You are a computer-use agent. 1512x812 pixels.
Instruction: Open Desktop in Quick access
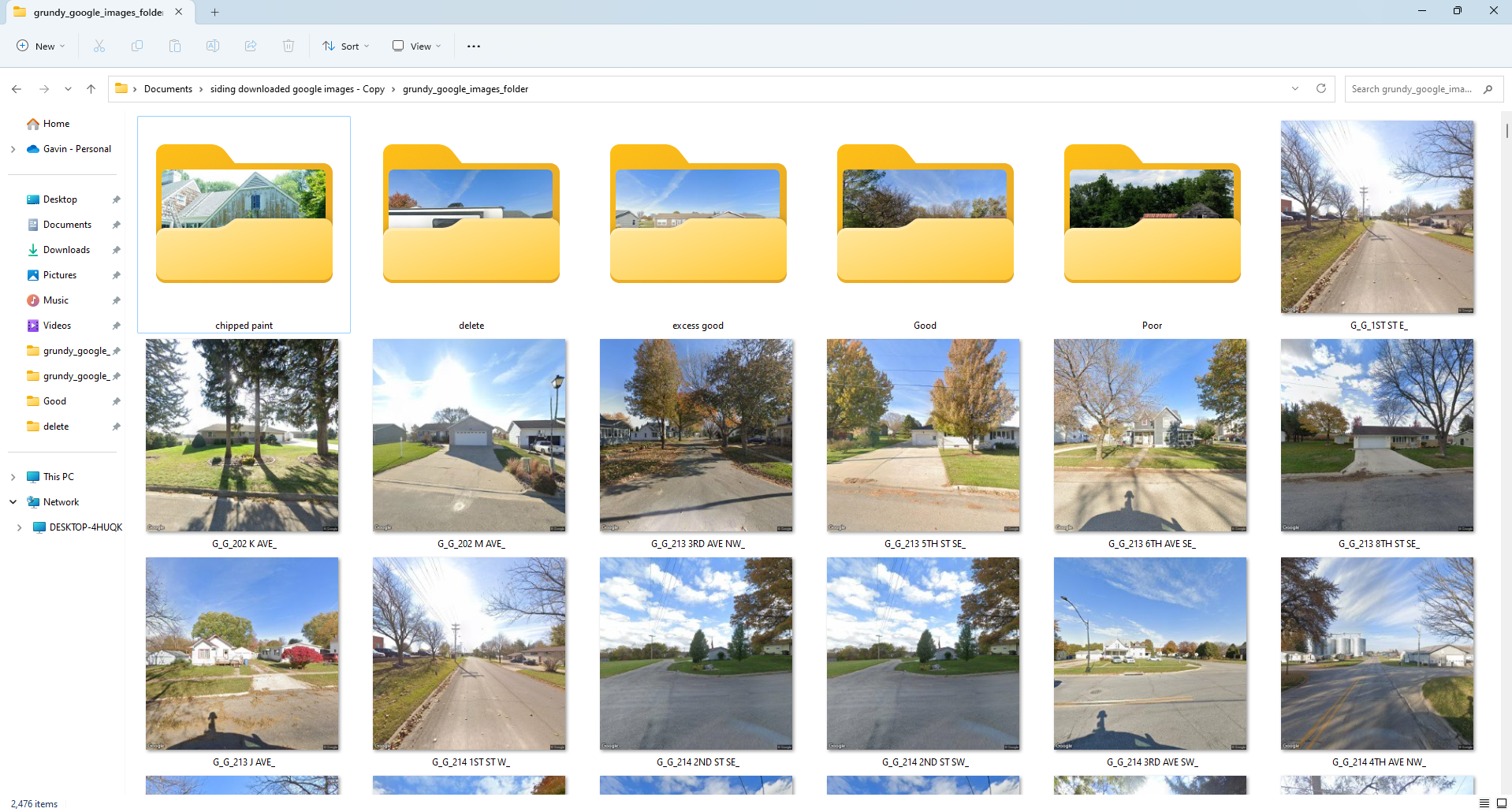[60, 199]
